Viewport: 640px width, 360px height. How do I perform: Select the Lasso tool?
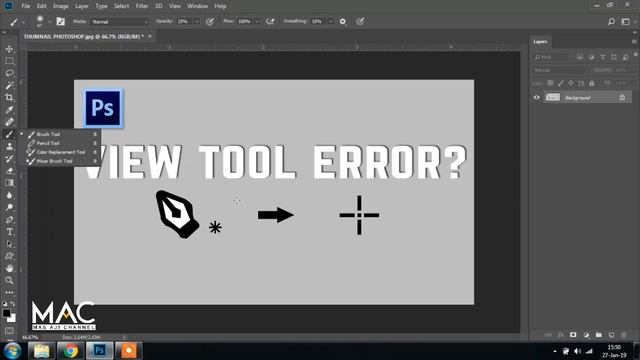point(9,73)
